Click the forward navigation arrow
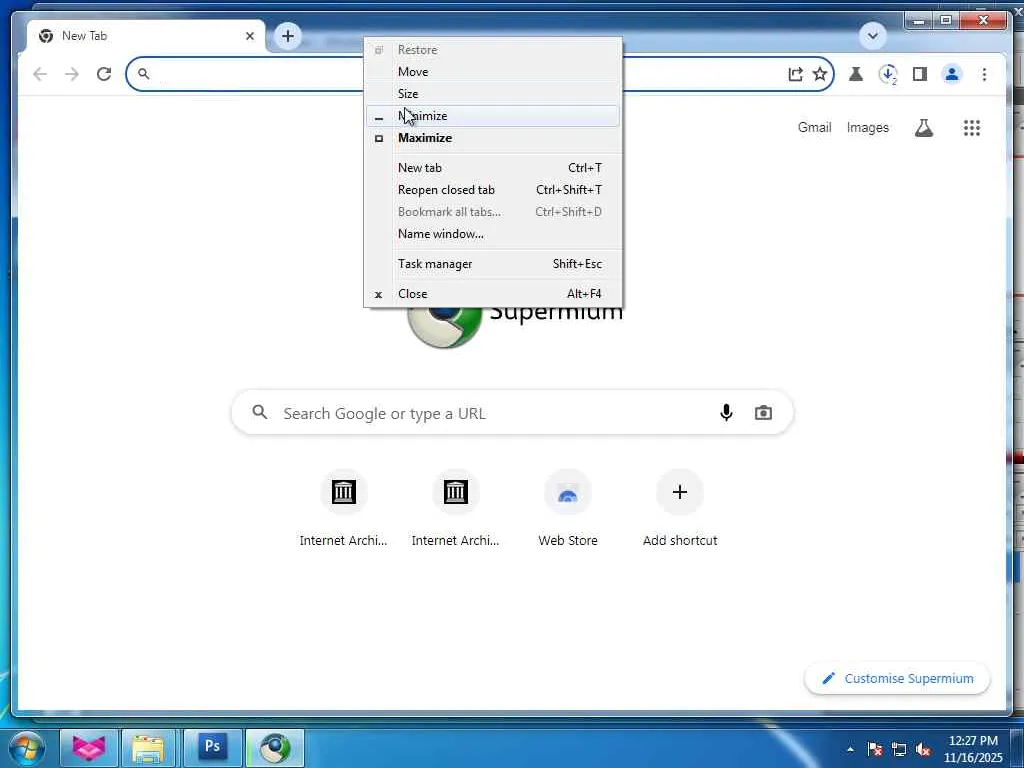This screenshot has height=768, width=1024. [x=72, y=74]
